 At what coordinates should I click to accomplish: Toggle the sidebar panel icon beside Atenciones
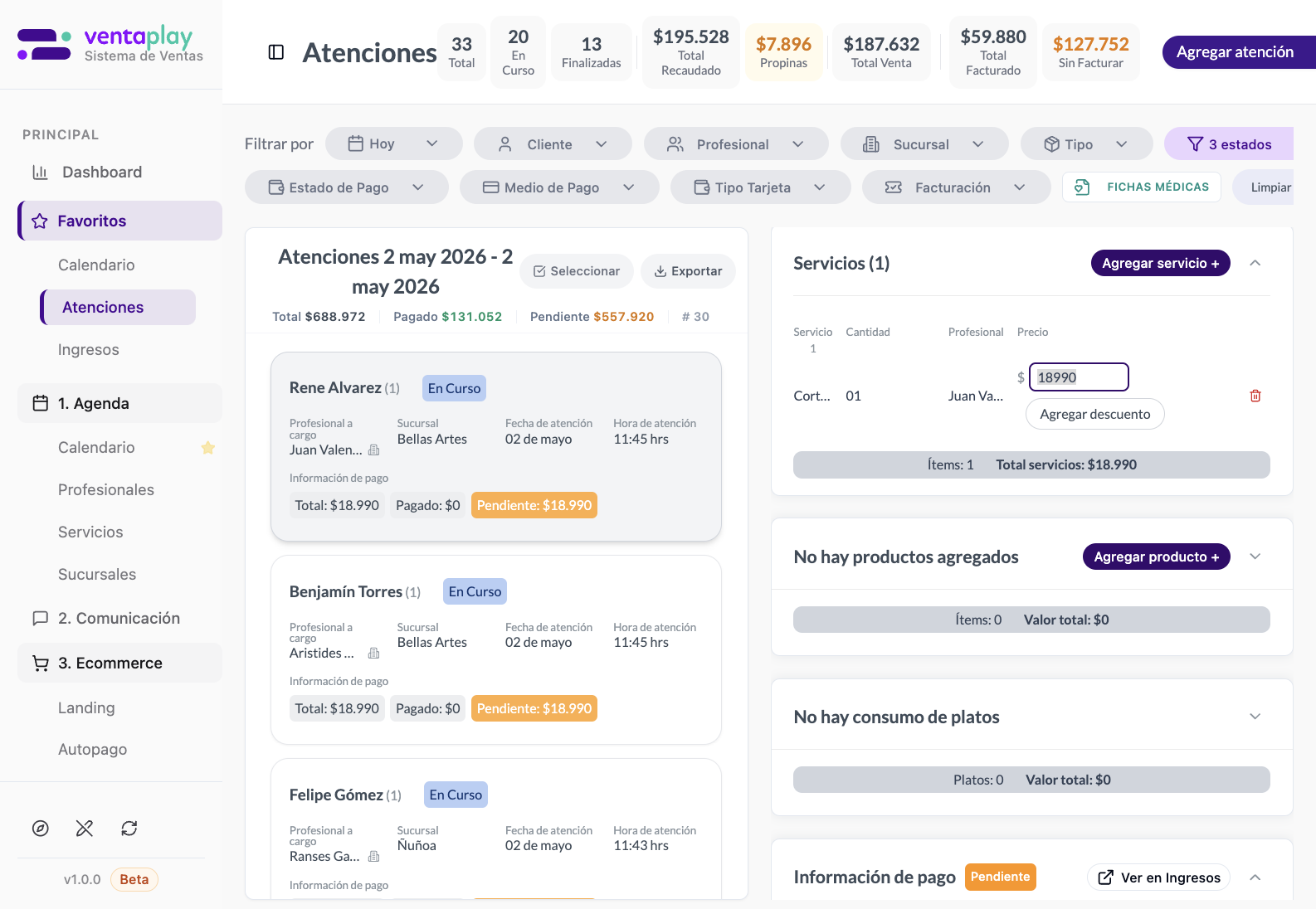[x=276, y=52]
